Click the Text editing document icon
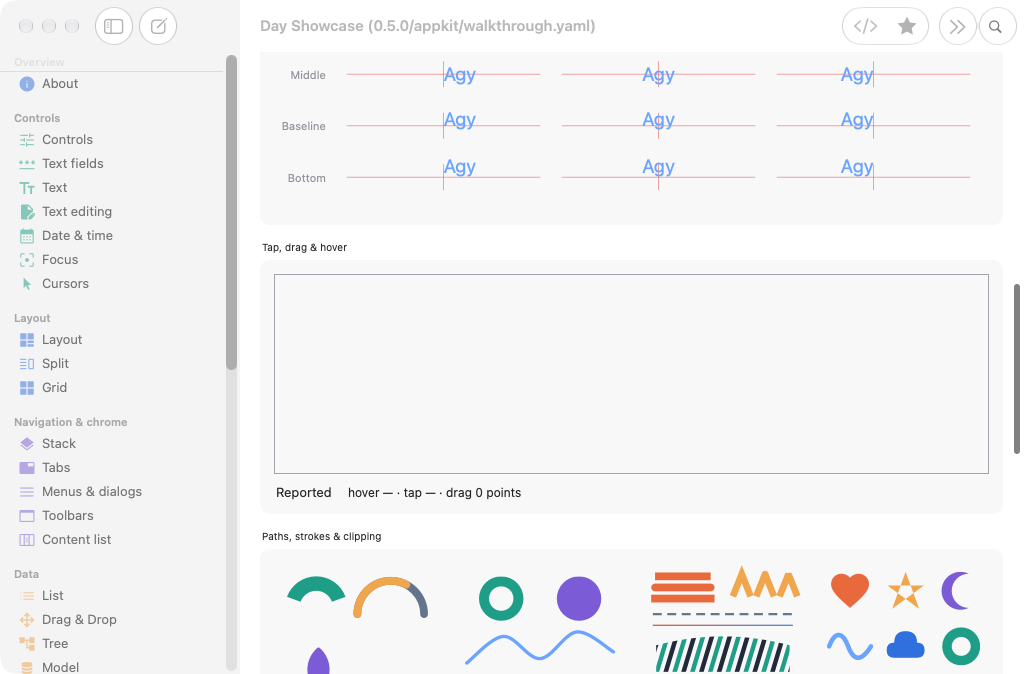Viewport: 1024px width, 674px height. coord(27,212)
